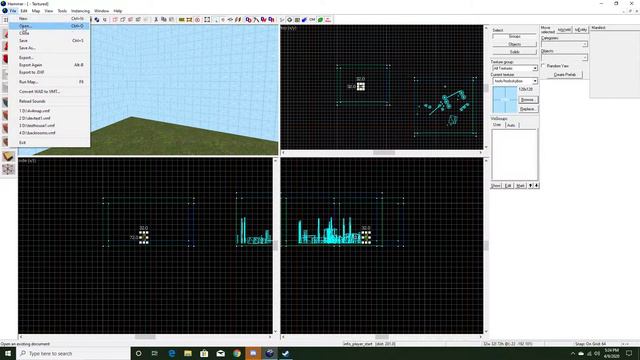Image resolution: width=640 pixels, height=360 pixels.
Task: Toggle the red circle radius culling icon
Action: click(x=198, y=20)
